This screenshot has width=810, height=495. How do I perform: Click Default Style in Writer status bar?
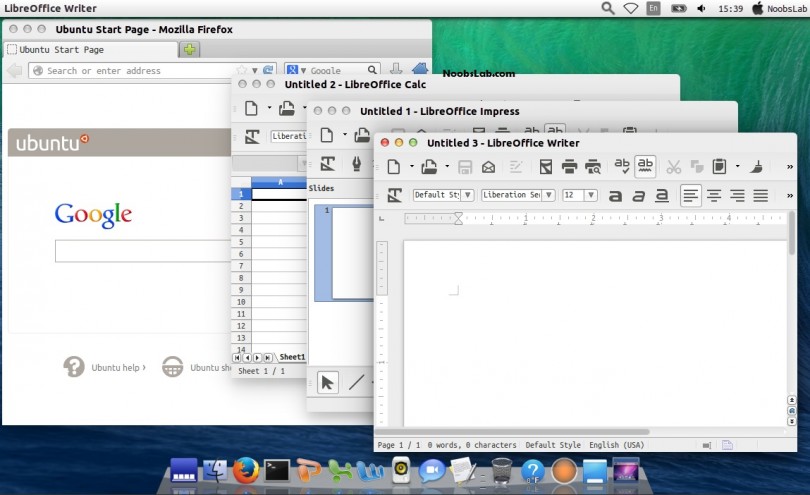pyautogui.click(x=553, y=445)
